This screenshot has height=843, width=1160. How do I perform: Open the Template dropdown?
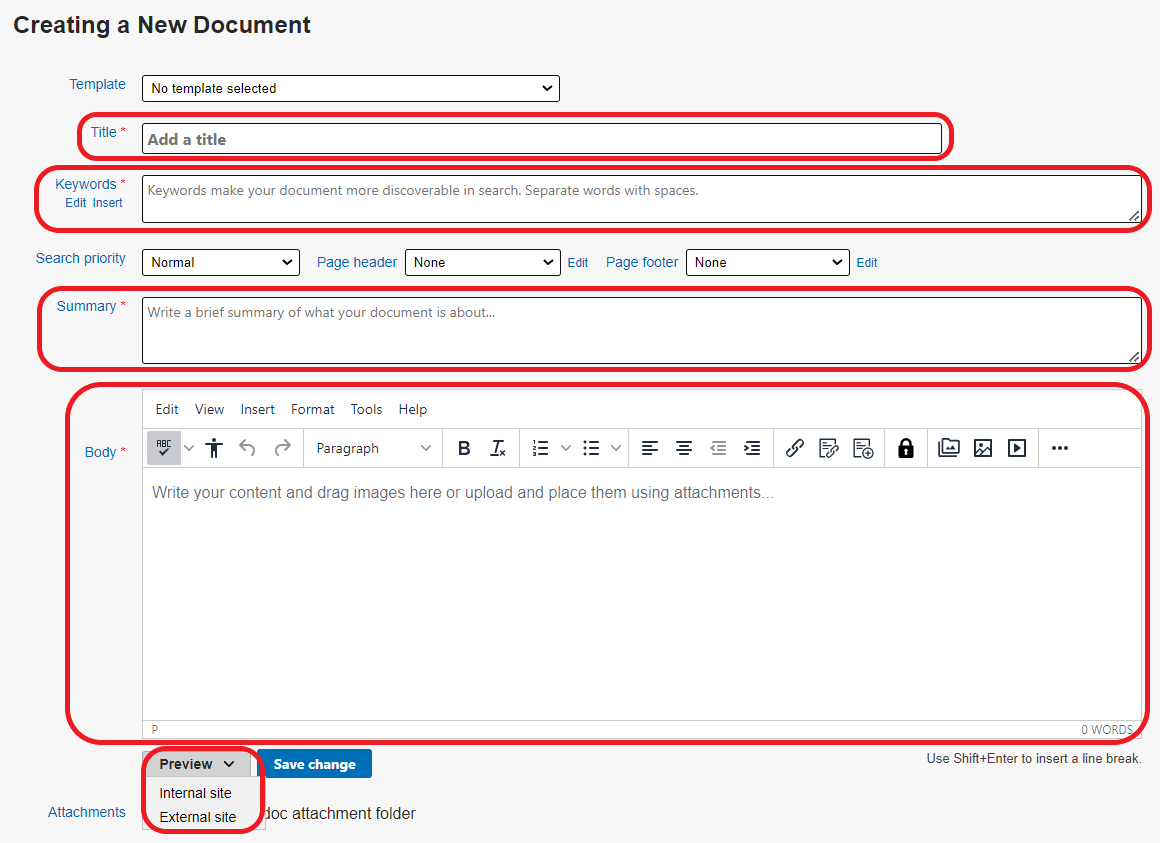click(x=351, y=88)
